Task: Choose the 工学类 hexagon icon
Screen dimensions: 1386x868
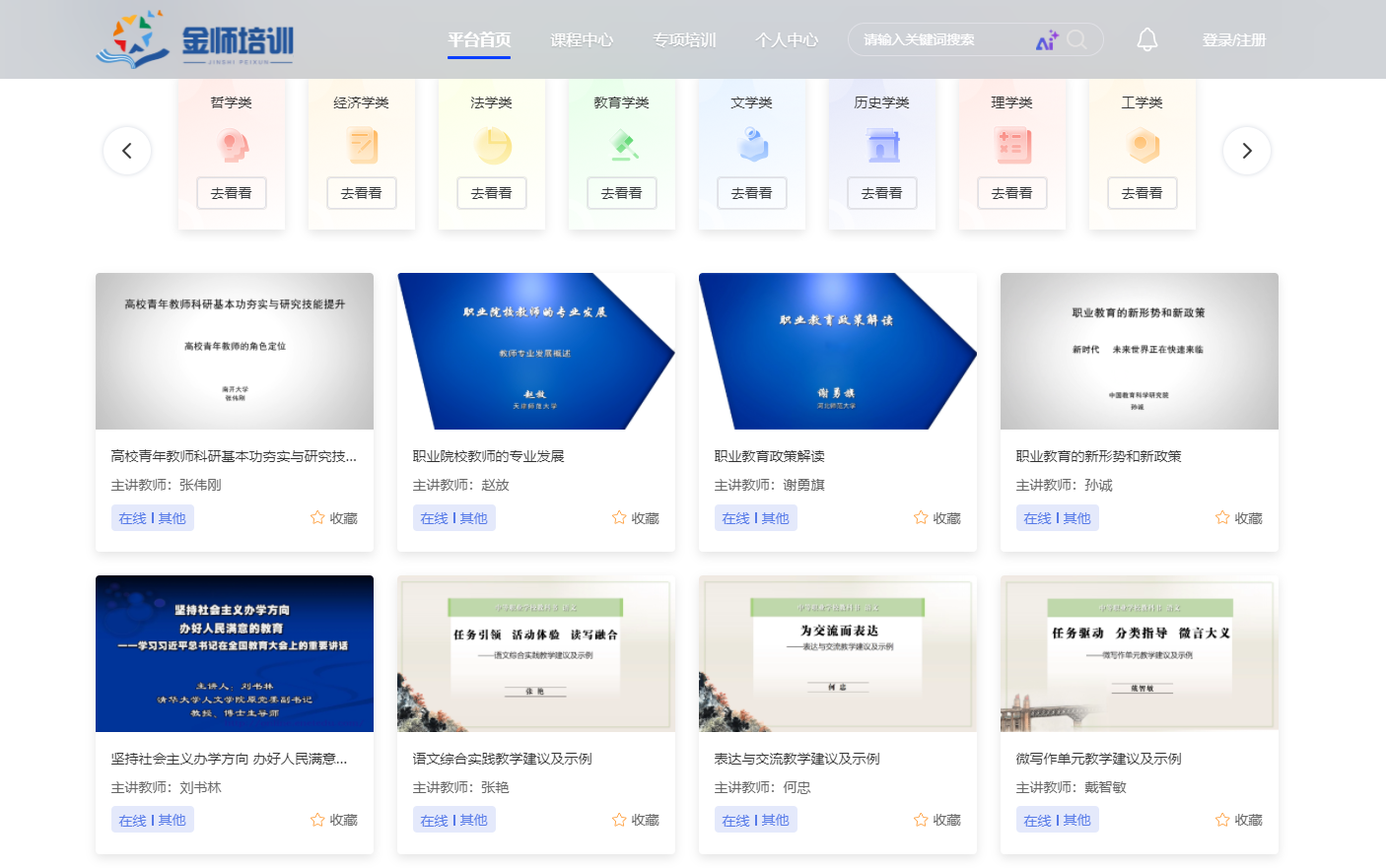Action: tap(1143, 147)
